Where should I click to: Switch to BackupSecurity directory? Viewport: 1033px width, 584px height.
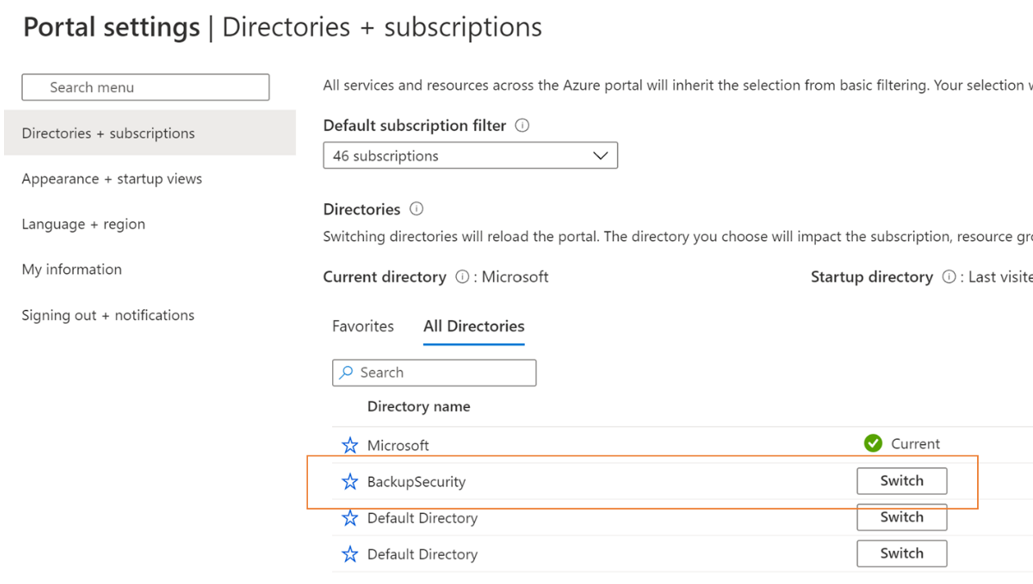click(901, 481)
